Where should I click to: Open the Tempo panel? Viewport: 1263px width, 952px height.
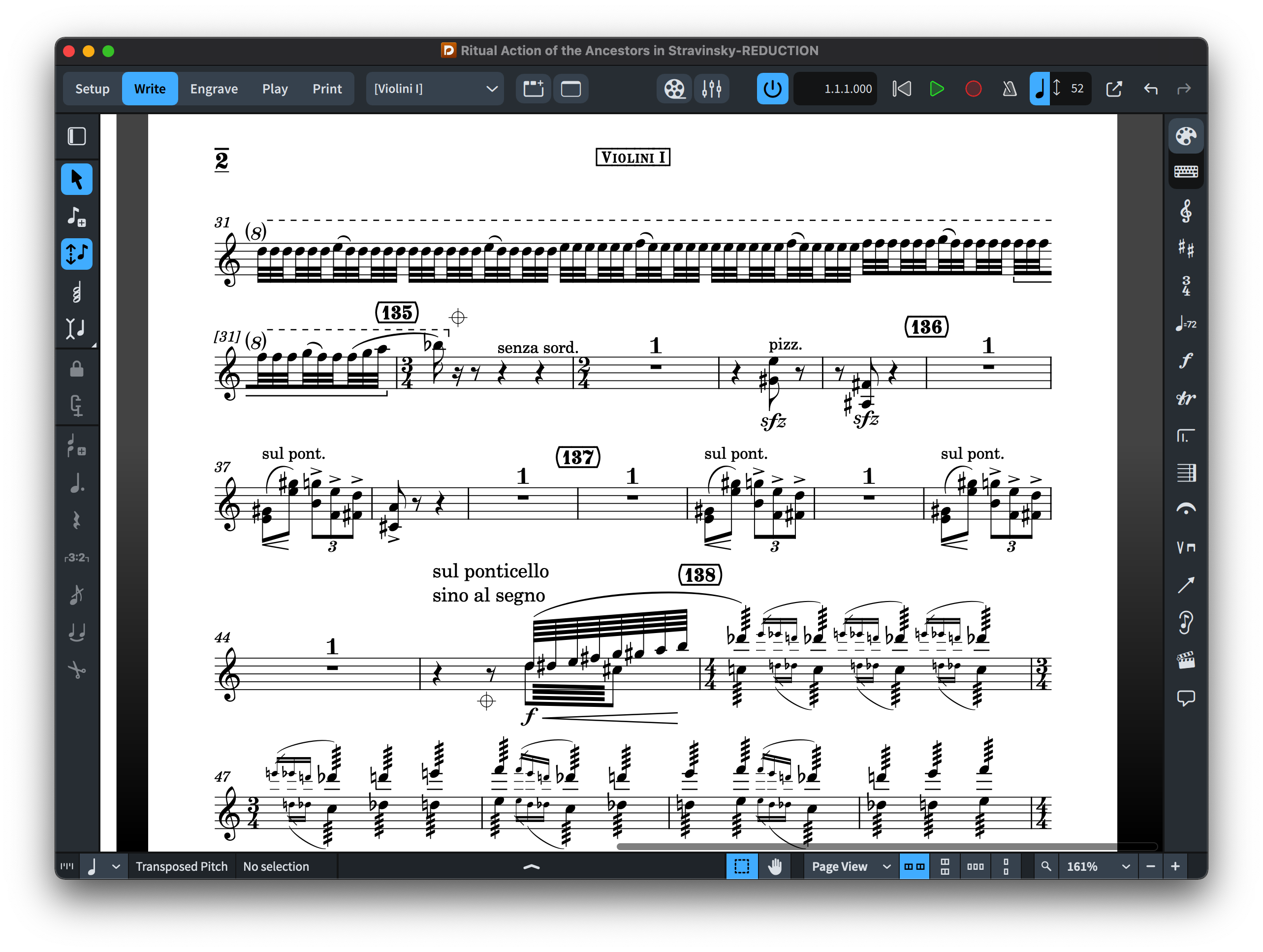[1185, 323]
